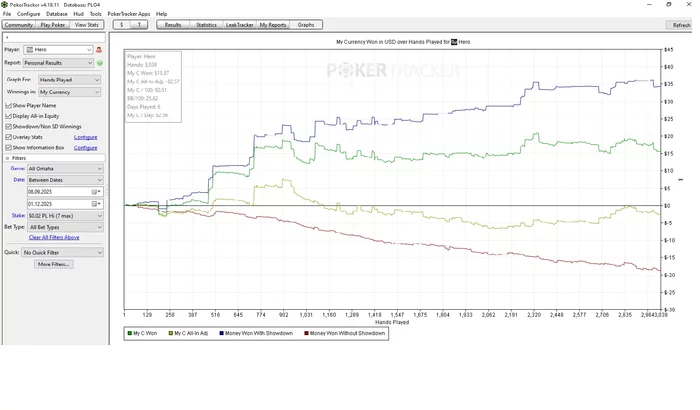Click Configure link next to Overlay Stats
This screenshot has width=700, height=410.
[85, 138]
